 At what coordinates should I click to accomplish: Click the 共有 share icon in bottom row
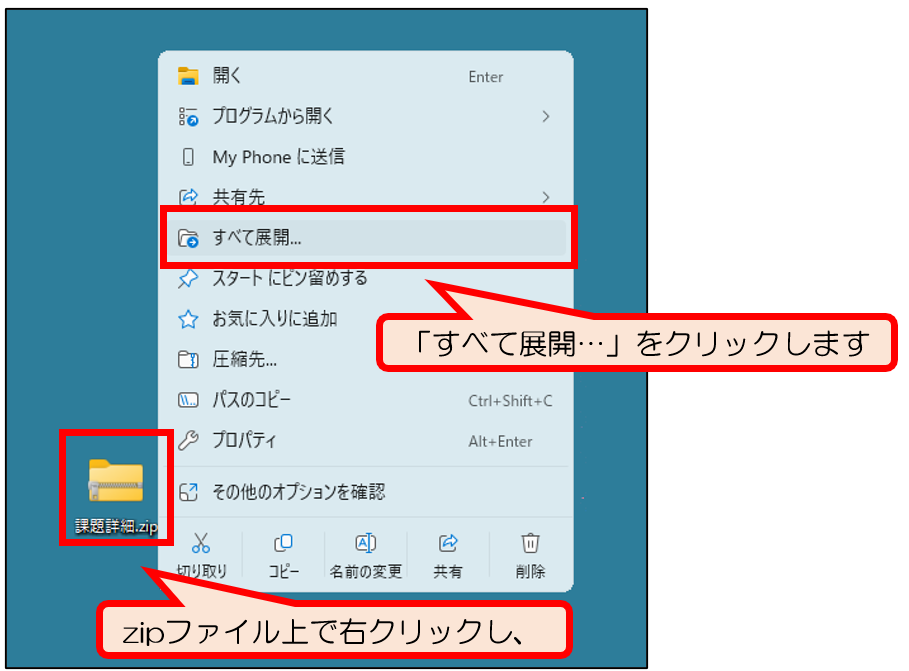coord(448,543)
